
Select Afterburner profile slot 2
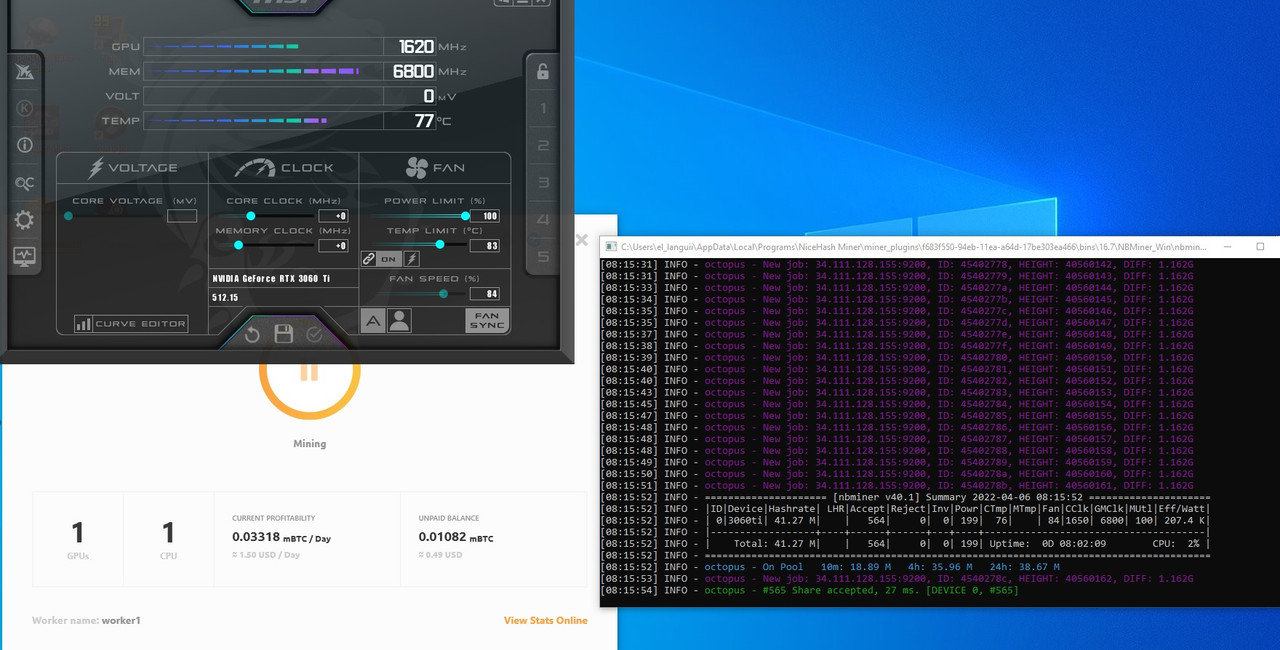tap(543, 146)
